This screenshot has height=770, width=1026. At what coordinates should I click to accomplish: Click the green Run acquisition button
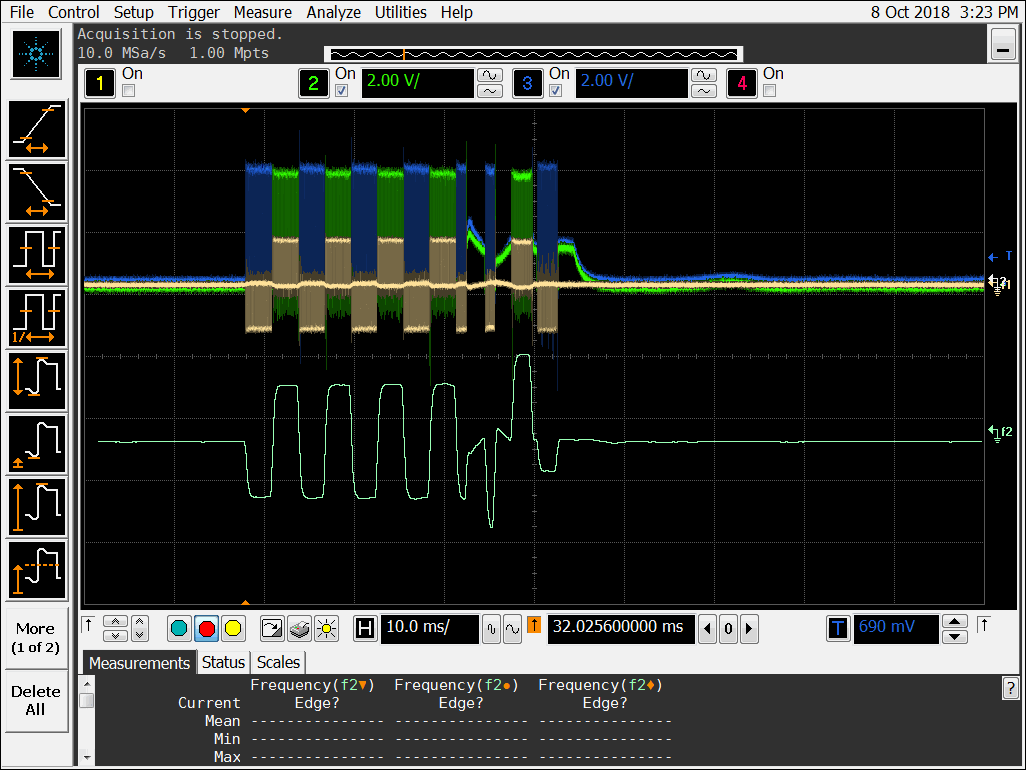[x=179, y=629]
